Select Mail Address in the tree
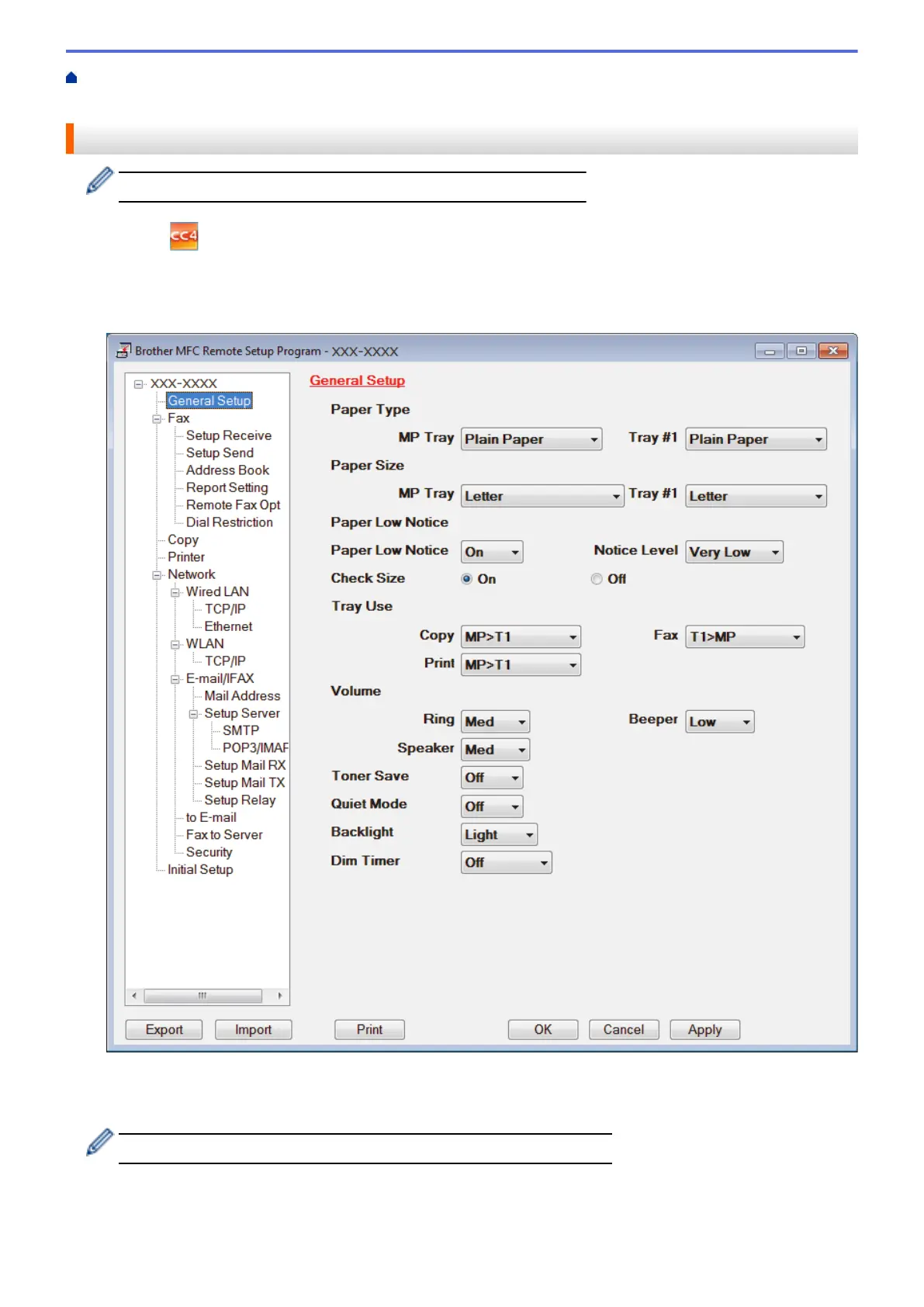The width and height of the screenshot is (924, 1307). pyautogui.click(x=242, y=696)
